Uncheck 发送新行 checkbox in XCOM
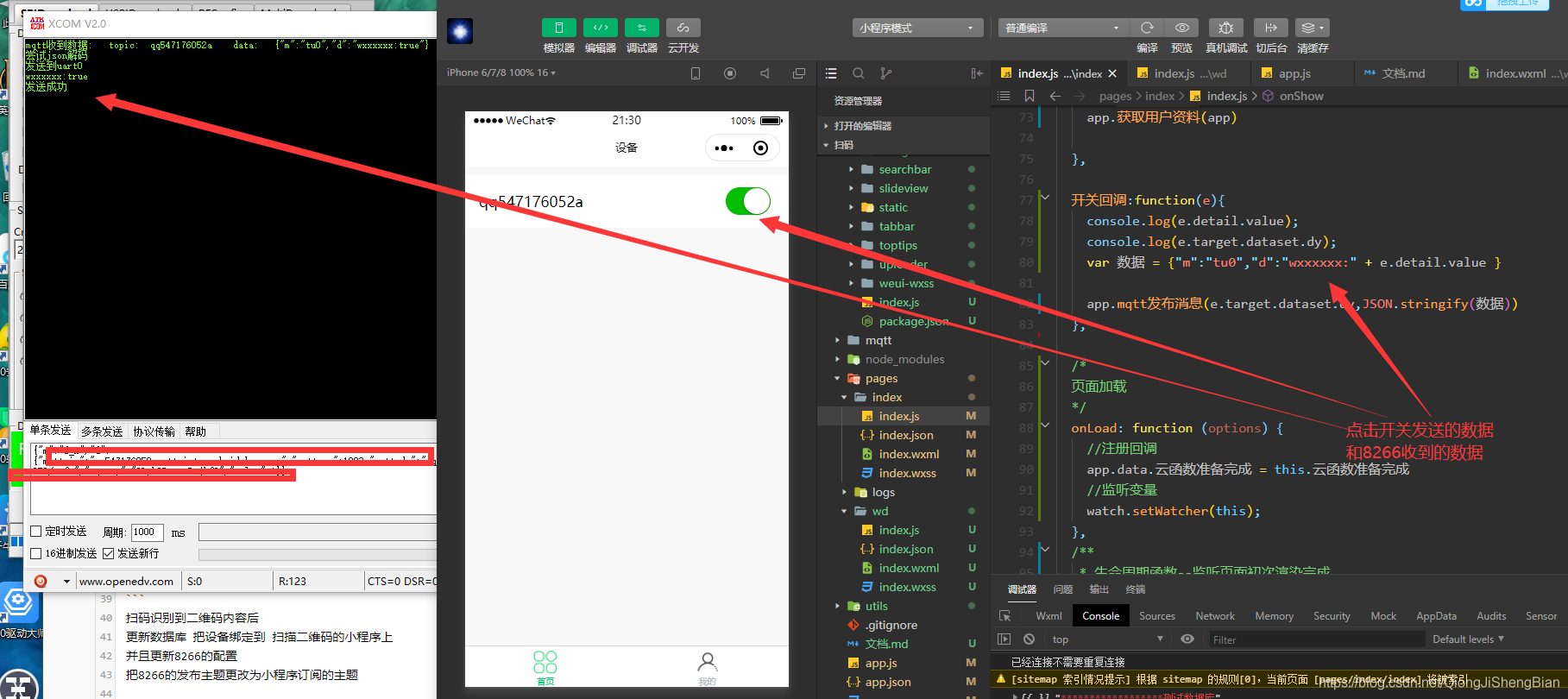The height and width of the screenshot is (699, 1568). pos(109,553)
